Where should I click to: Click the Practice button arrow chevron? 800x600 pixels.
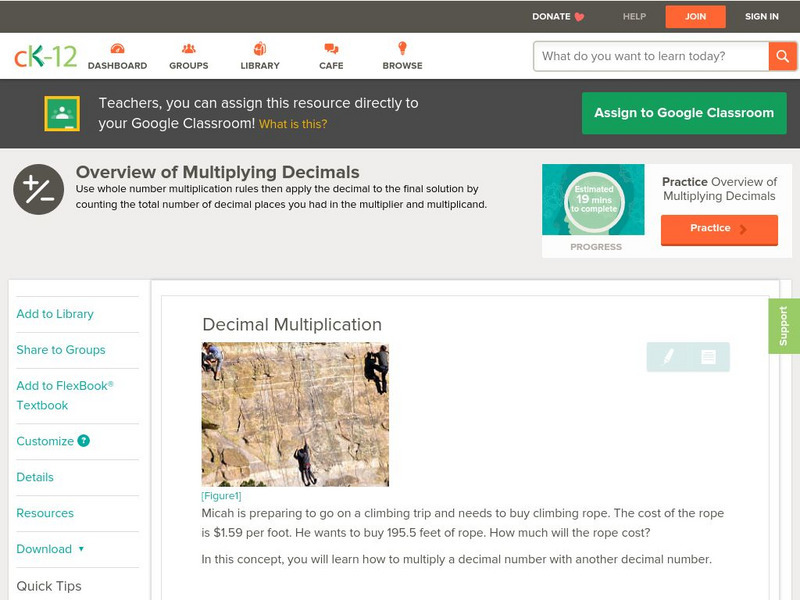pyautogui.click(x=743, y=229)
